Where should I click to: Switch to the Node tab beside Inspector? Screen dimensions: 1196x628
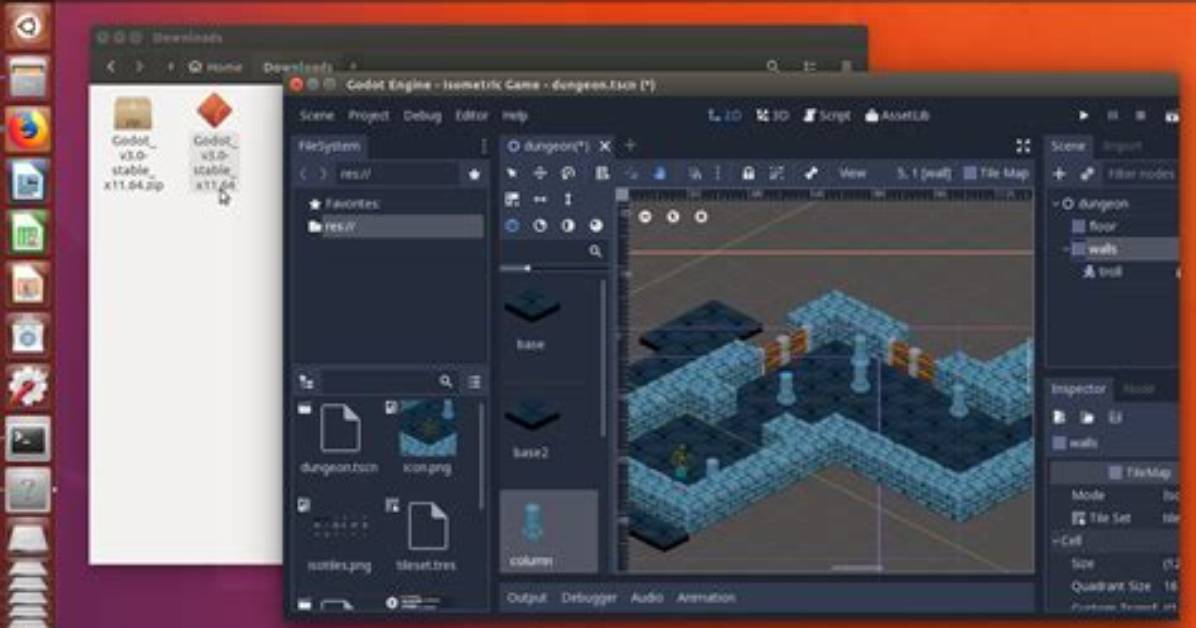pos(1138,389)
